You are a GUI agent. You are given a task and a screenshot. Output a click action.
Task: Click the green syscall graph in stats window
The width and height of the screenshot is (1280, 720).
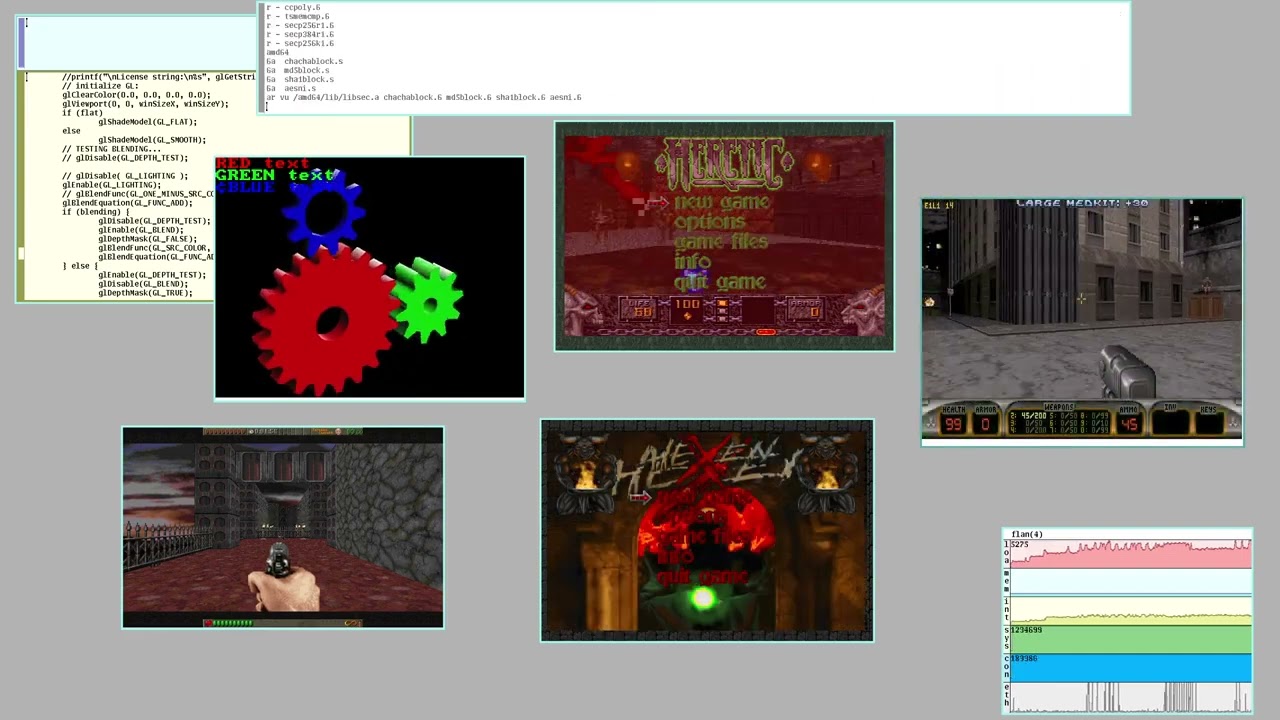coord(1130,639)
